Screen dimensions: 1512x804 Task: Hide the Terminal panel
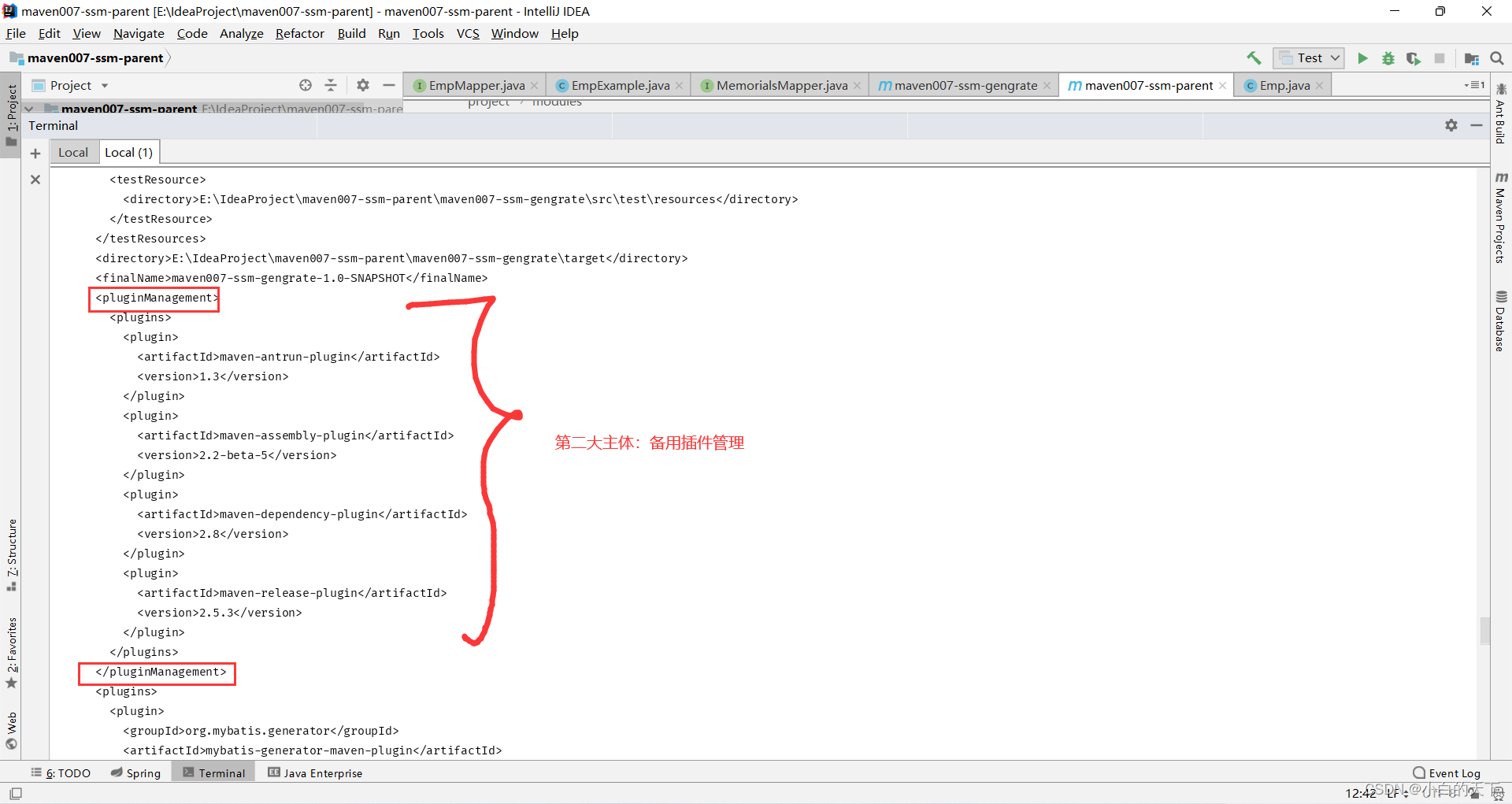pos(1477,125)
